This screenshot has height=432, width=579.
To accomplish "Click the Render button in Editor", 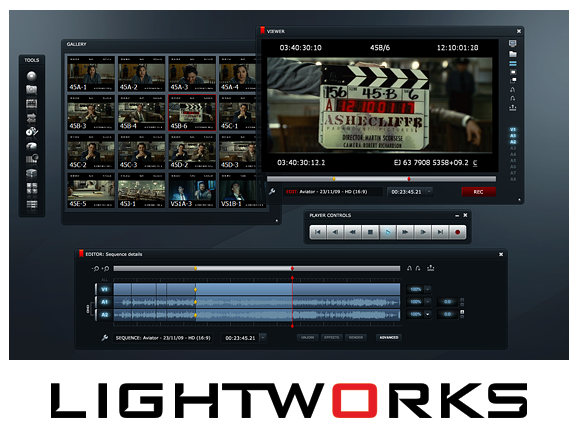I will (x=356, y=337).
